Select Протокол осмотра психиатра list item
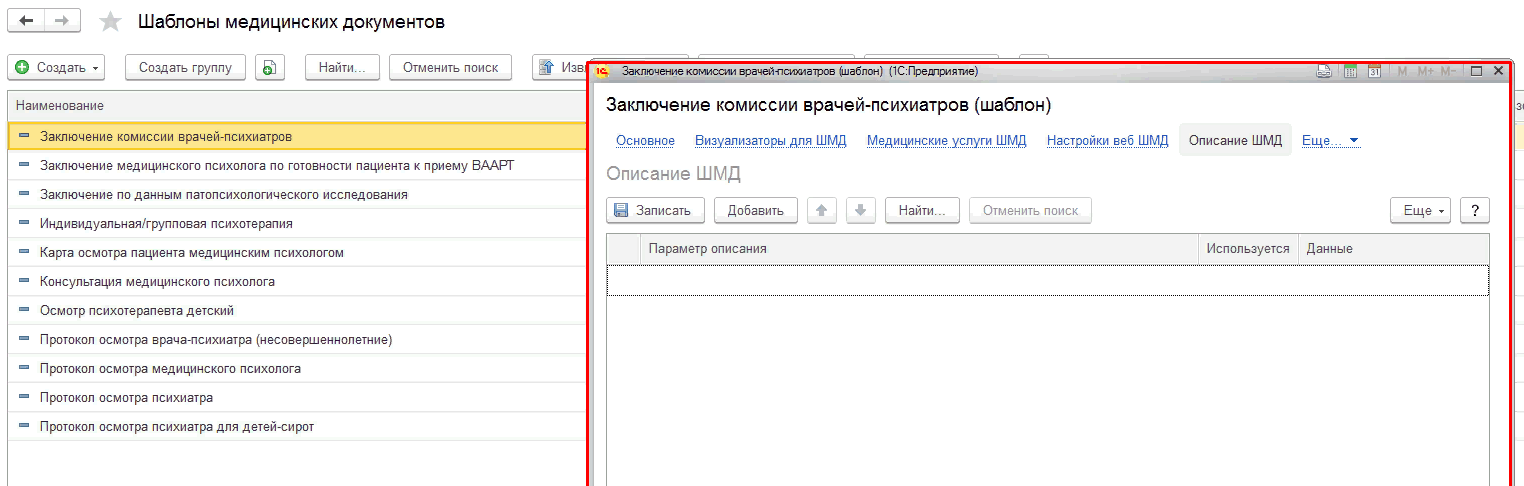1524x486 pixels. point(126,398)
